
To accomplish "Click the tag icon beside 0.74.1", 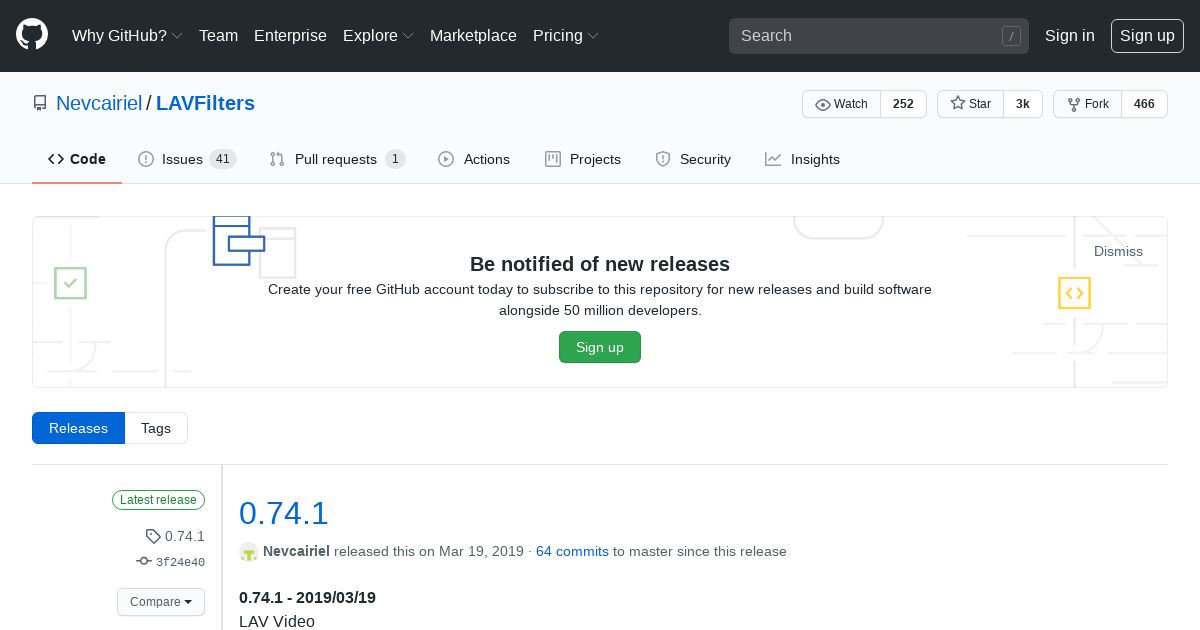I will tap(153, 536).
